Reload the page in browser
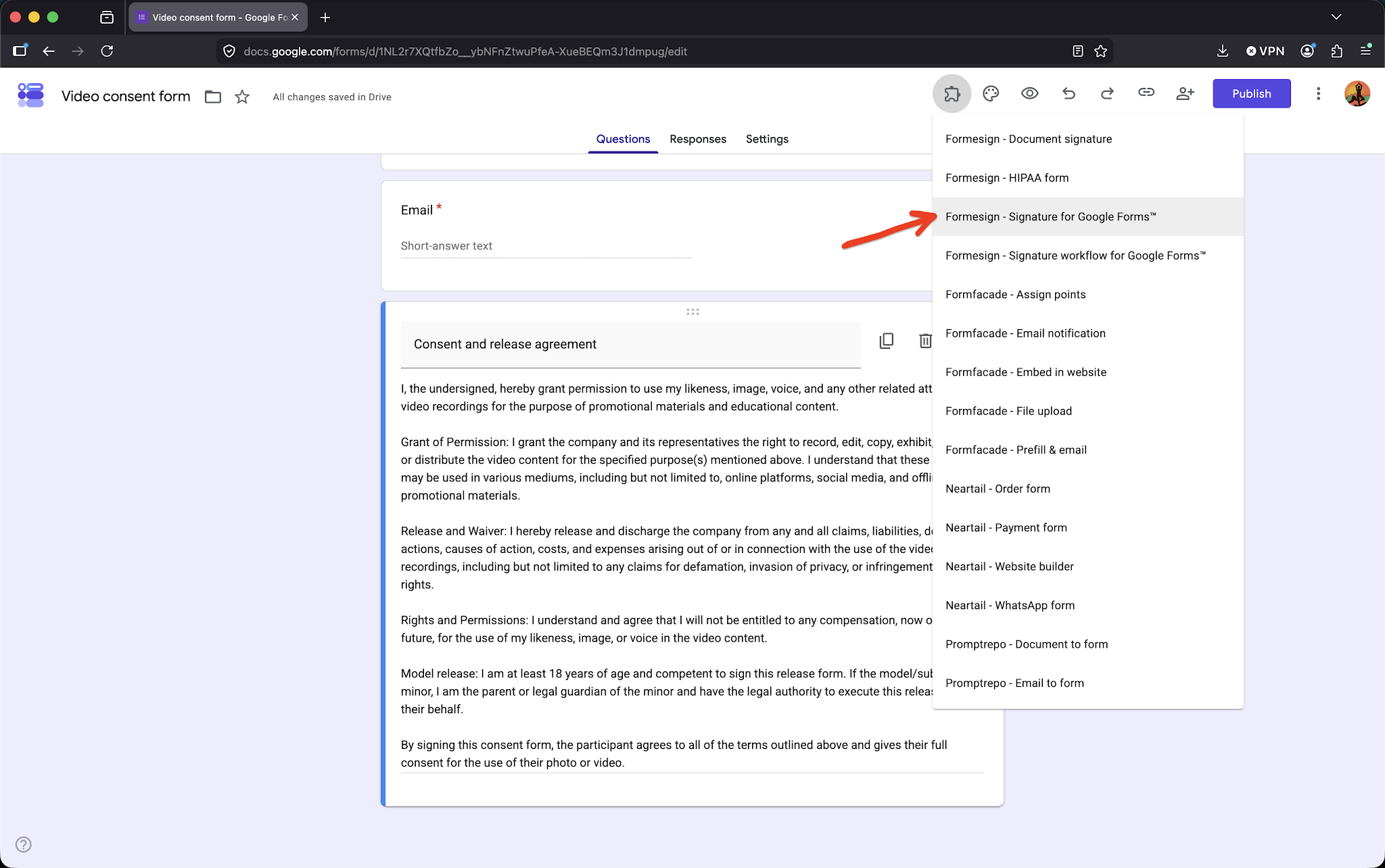 [x=107, y=51]
